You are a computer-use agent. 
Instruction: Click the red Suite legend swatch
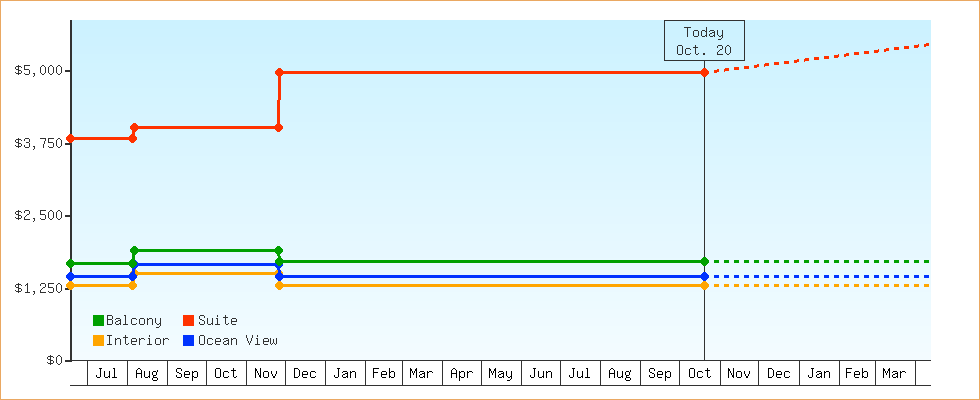(188, 321)
